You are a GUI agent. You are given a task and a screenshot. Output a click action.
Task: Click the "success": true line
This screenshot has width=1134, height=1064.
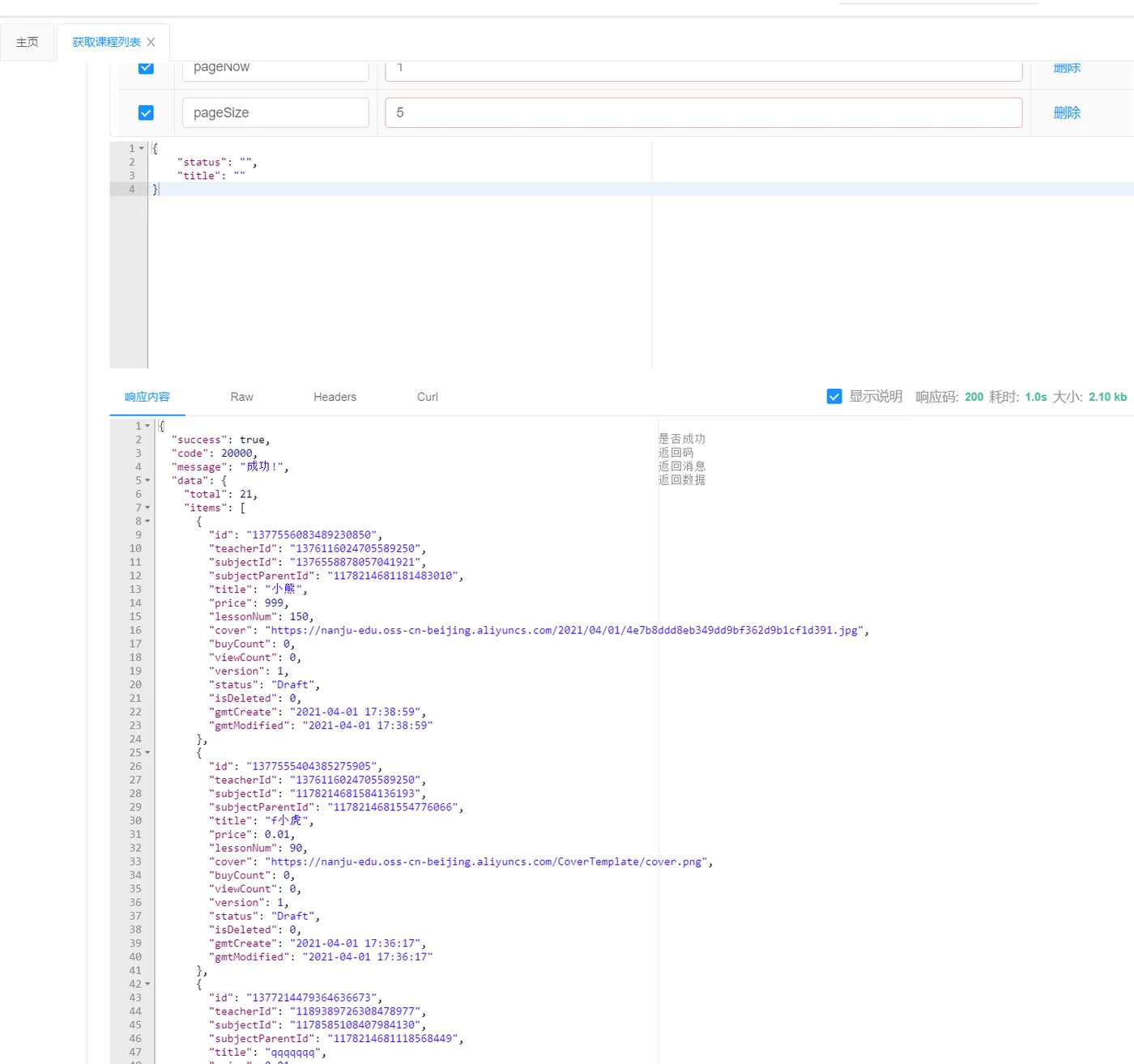tap(220, 440)
